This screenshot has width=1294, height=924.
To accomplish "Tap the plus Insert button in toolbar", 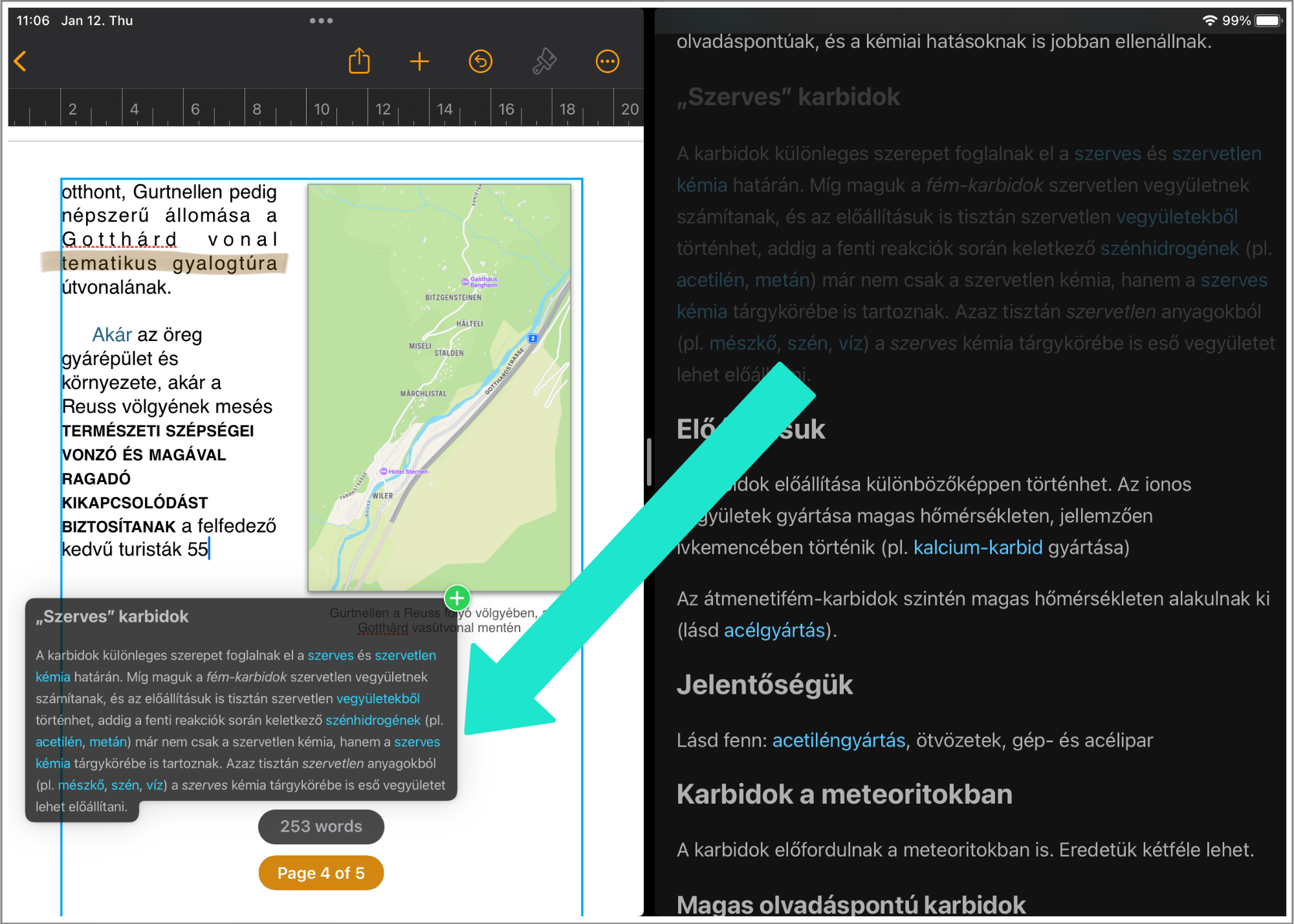I will (419, 61).
